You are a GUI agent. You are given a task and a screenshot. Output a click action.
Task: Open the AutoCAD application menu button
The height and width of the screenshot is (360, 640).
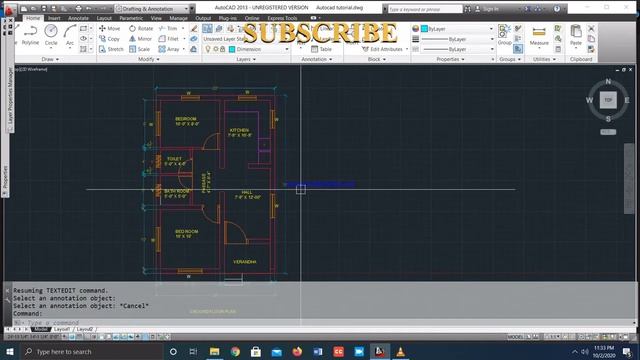point(9,11)
